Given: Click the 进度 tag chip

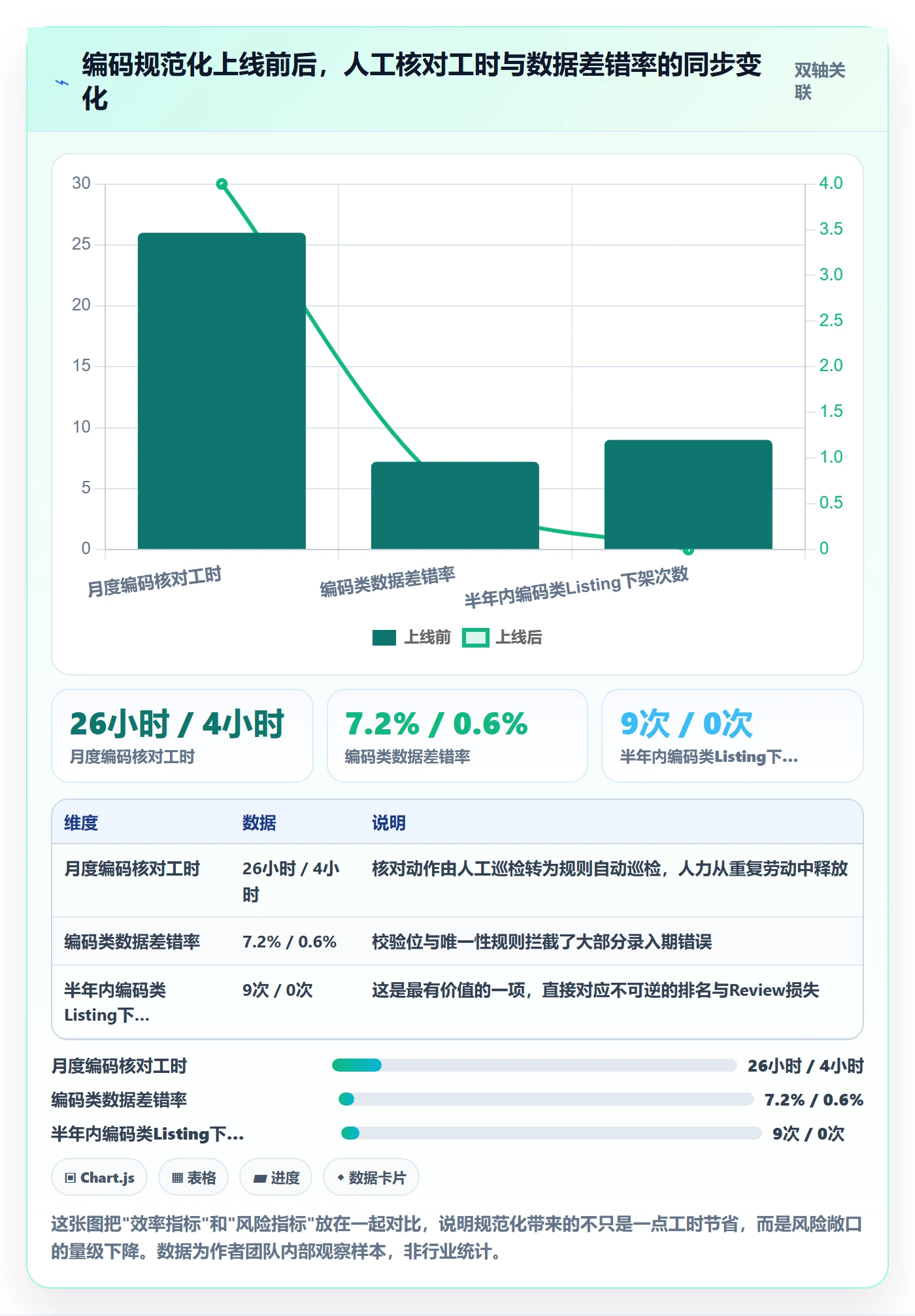Looking at the screenshot, I should coord(276,1177).
